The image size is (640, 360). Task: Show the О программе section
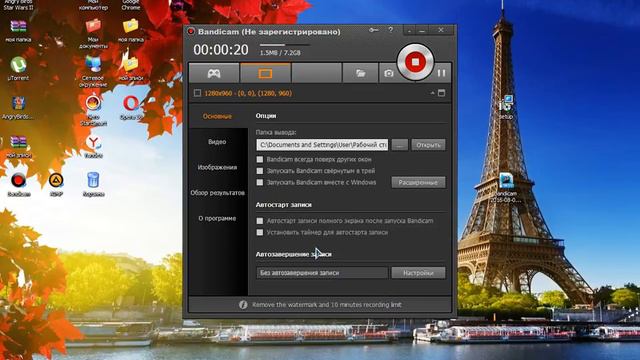217,218
